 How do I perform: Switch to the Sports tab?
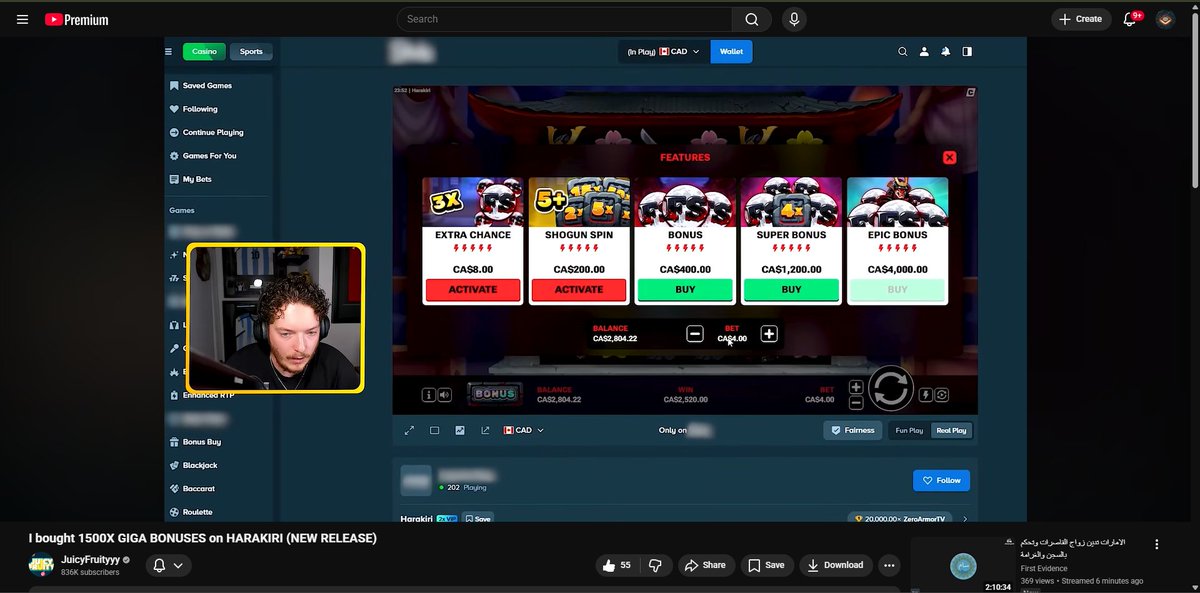(251, 51)
